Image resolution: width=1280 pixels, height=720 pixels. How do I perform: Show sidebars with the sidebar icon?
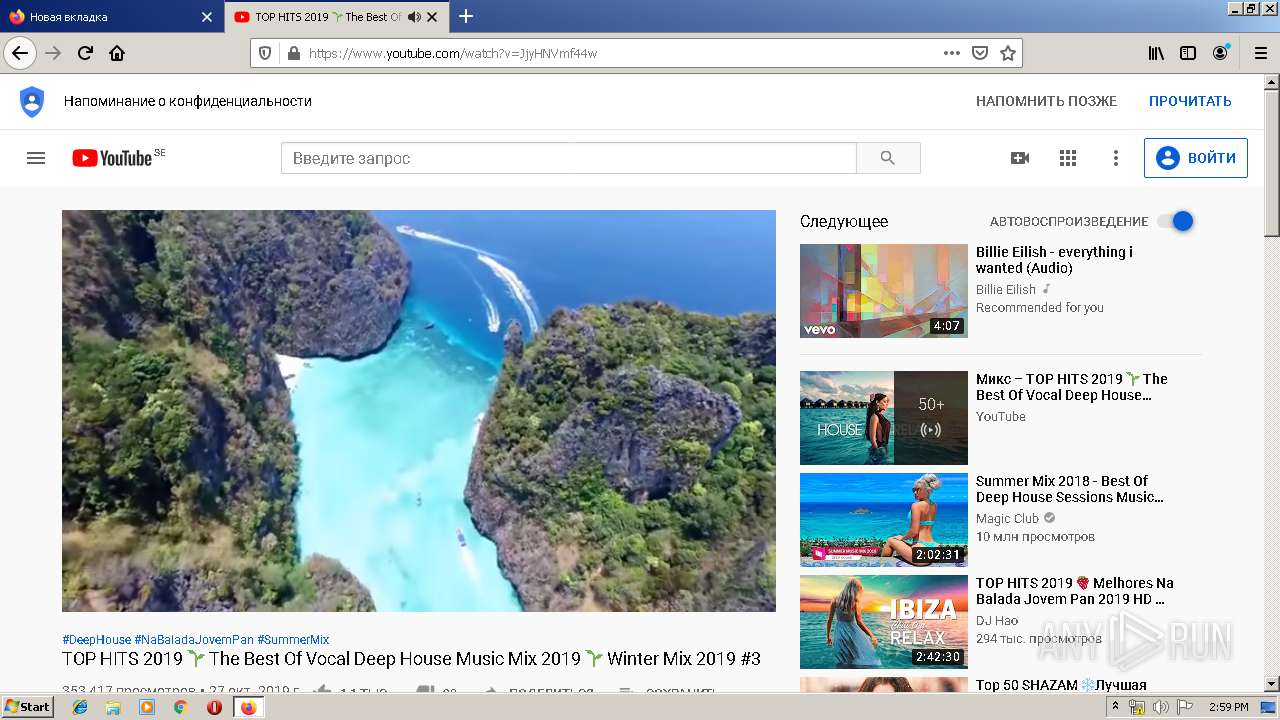click(x=1188, y=53)
